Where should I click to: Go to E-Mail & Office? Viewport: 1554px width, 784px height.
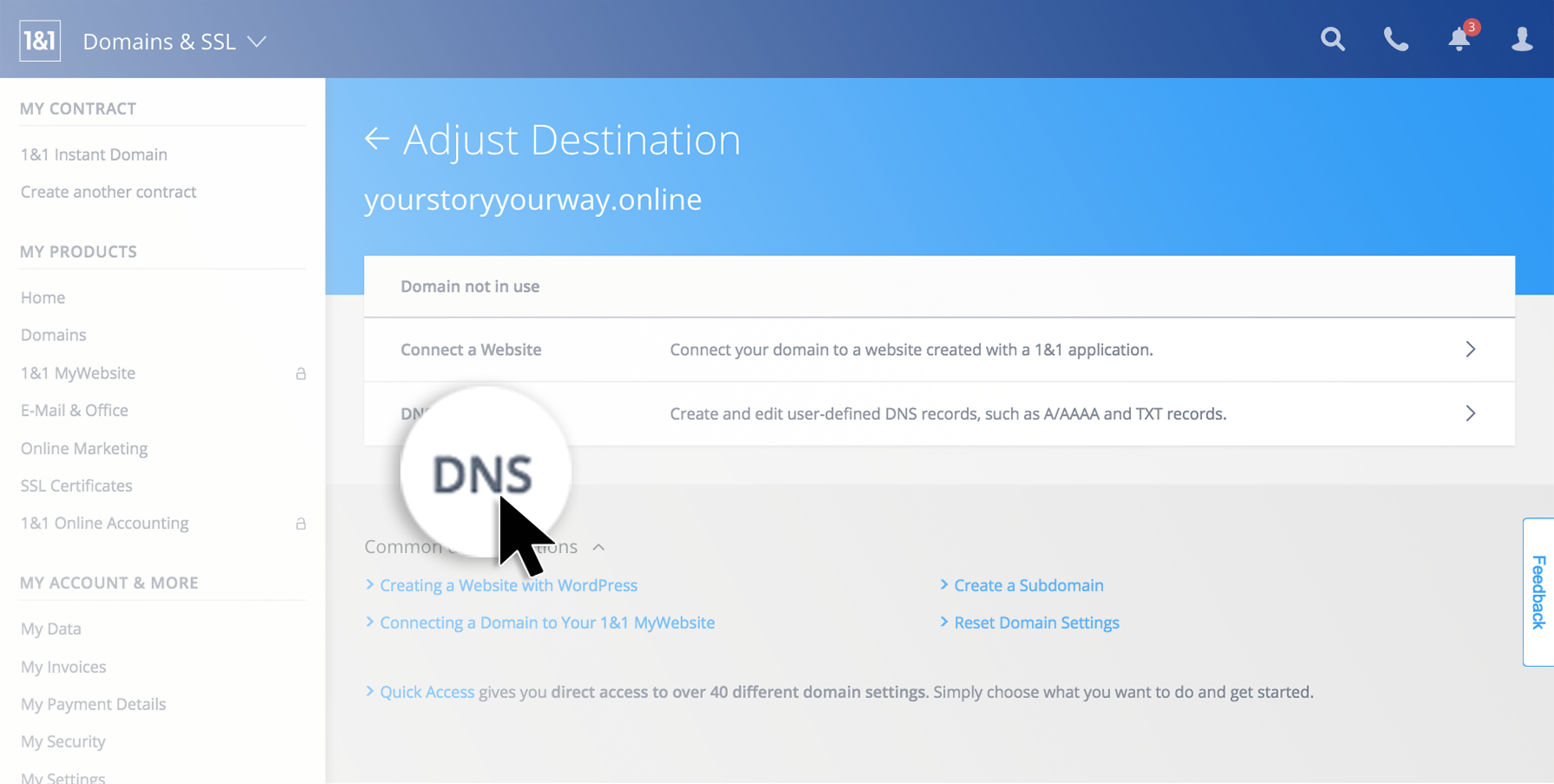coord(74,411)
